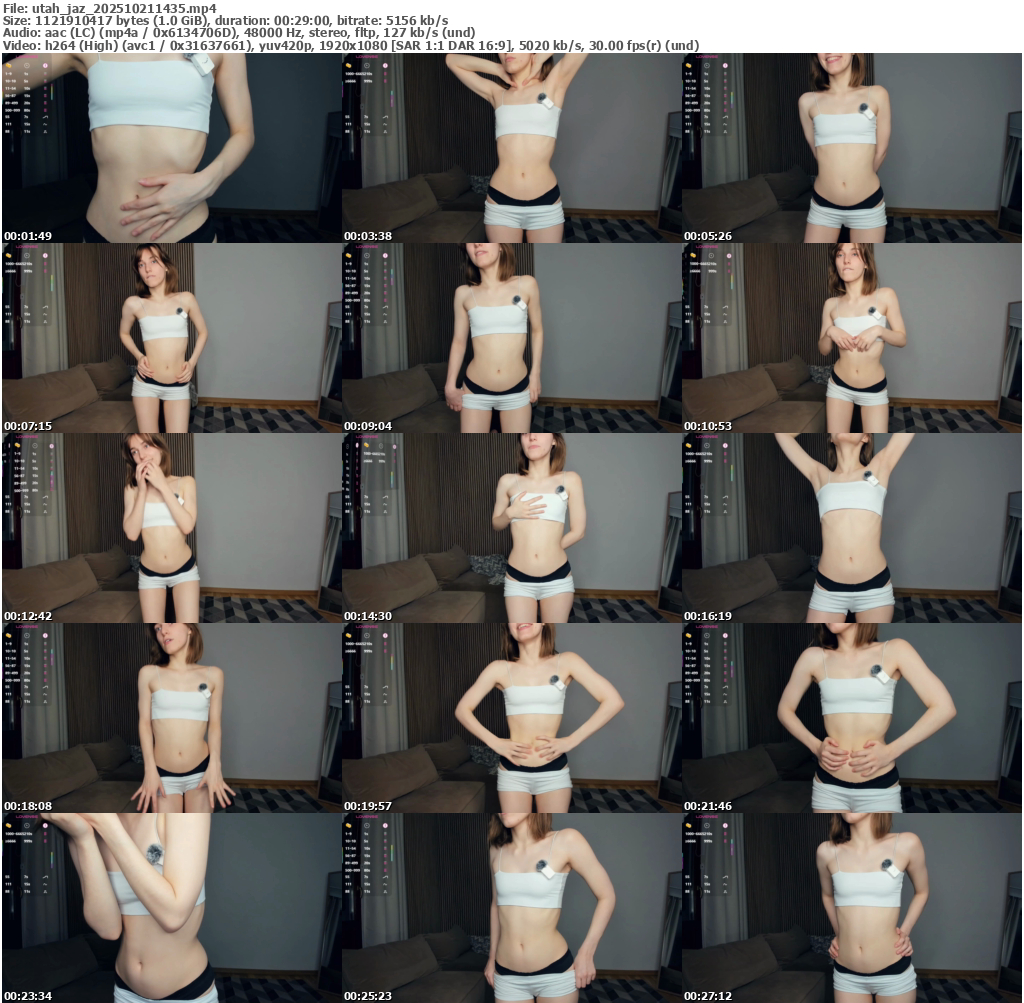
Task: Click the Audio aac stream info line
Action: pos(239,33)
